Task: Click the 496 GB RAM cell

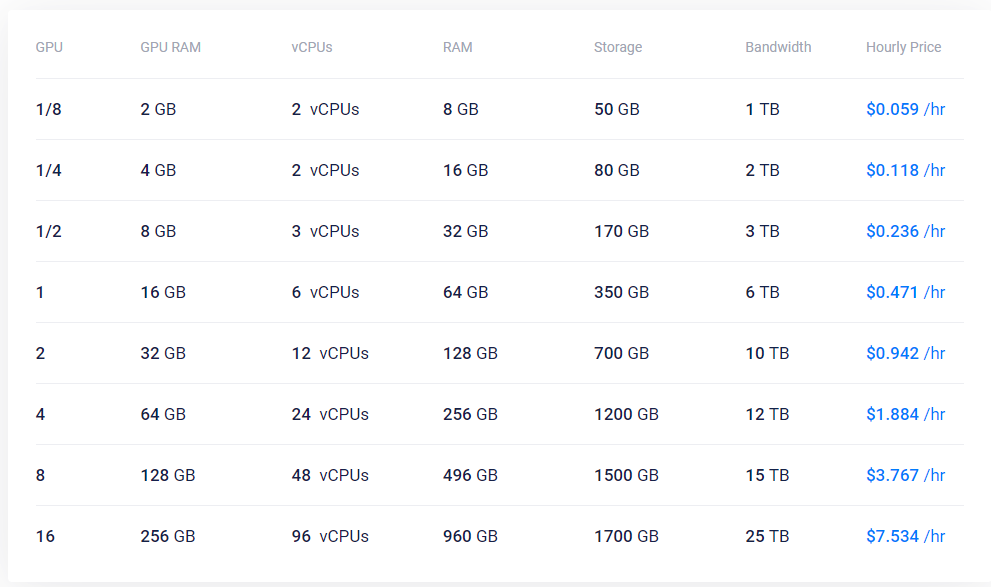Action: tap(470, 475)
